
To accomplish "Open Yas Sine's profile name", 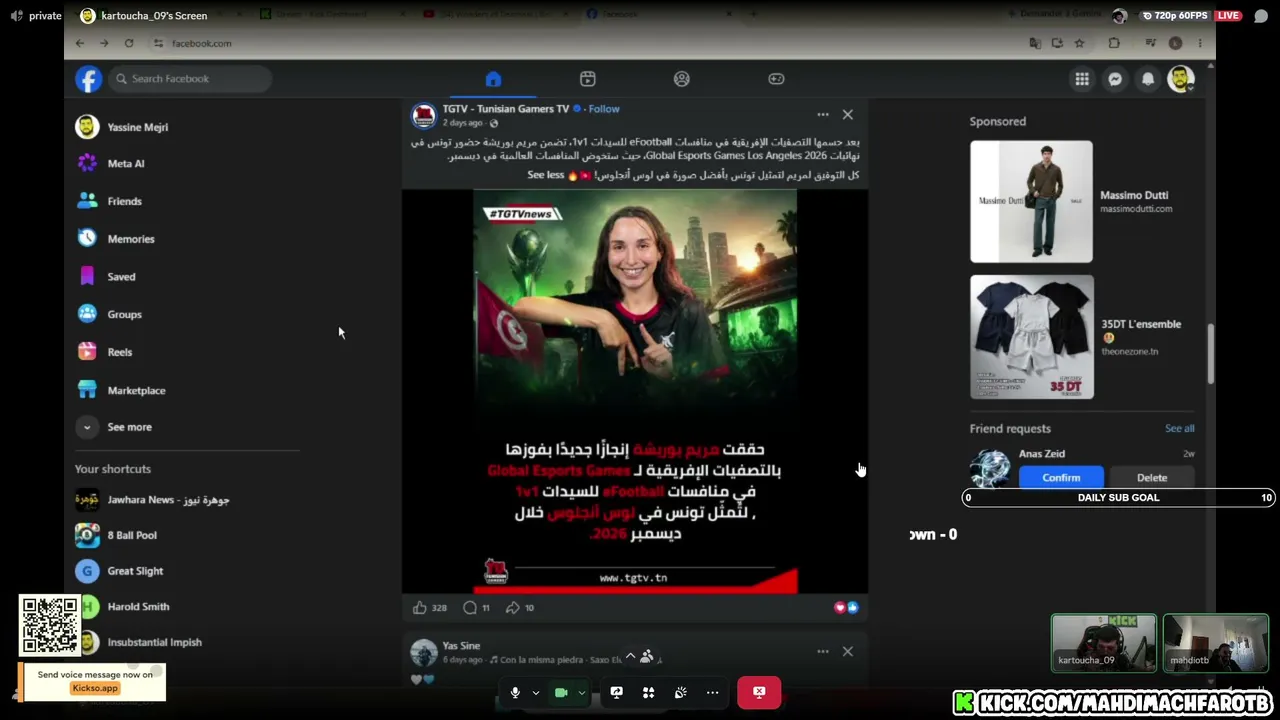I will 461,646.
